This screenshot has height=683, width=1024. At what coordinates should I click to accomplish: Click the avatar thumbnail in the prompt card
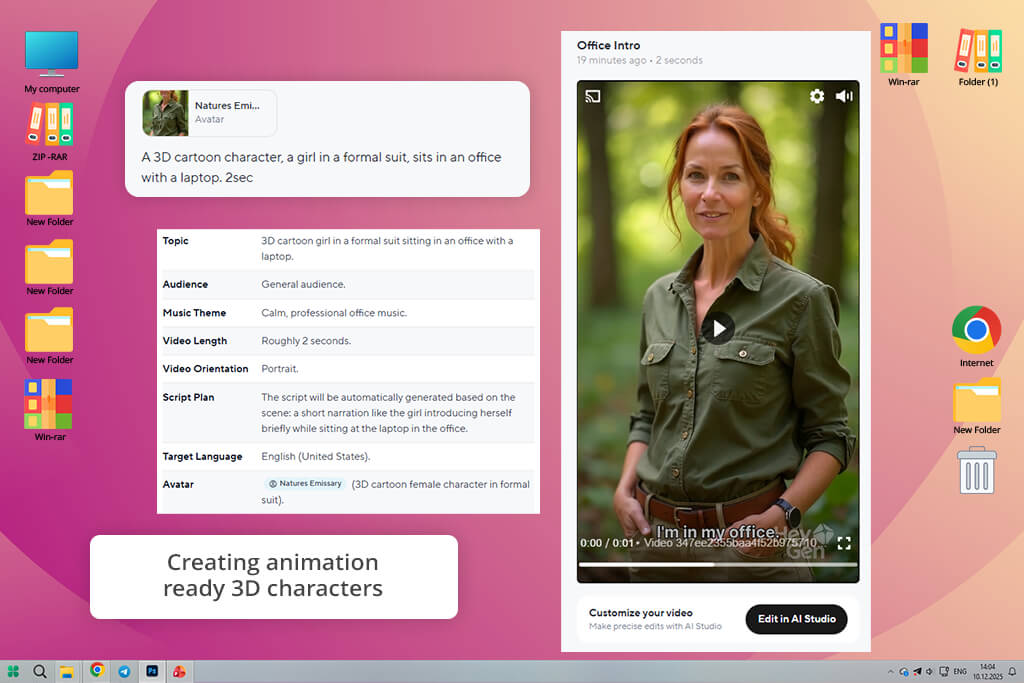[165, 113]
